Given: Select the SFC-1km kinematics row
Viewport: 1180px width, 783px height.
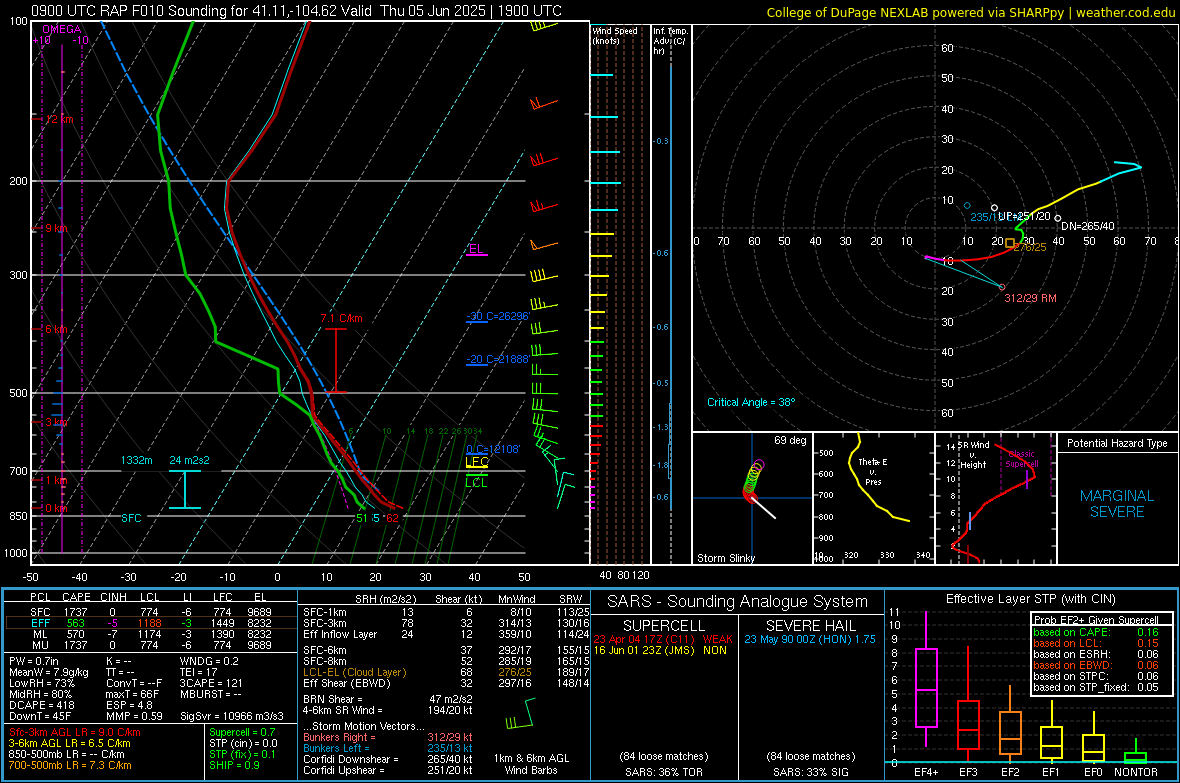Looking at the screenshot, I should (x=447, y=612).
